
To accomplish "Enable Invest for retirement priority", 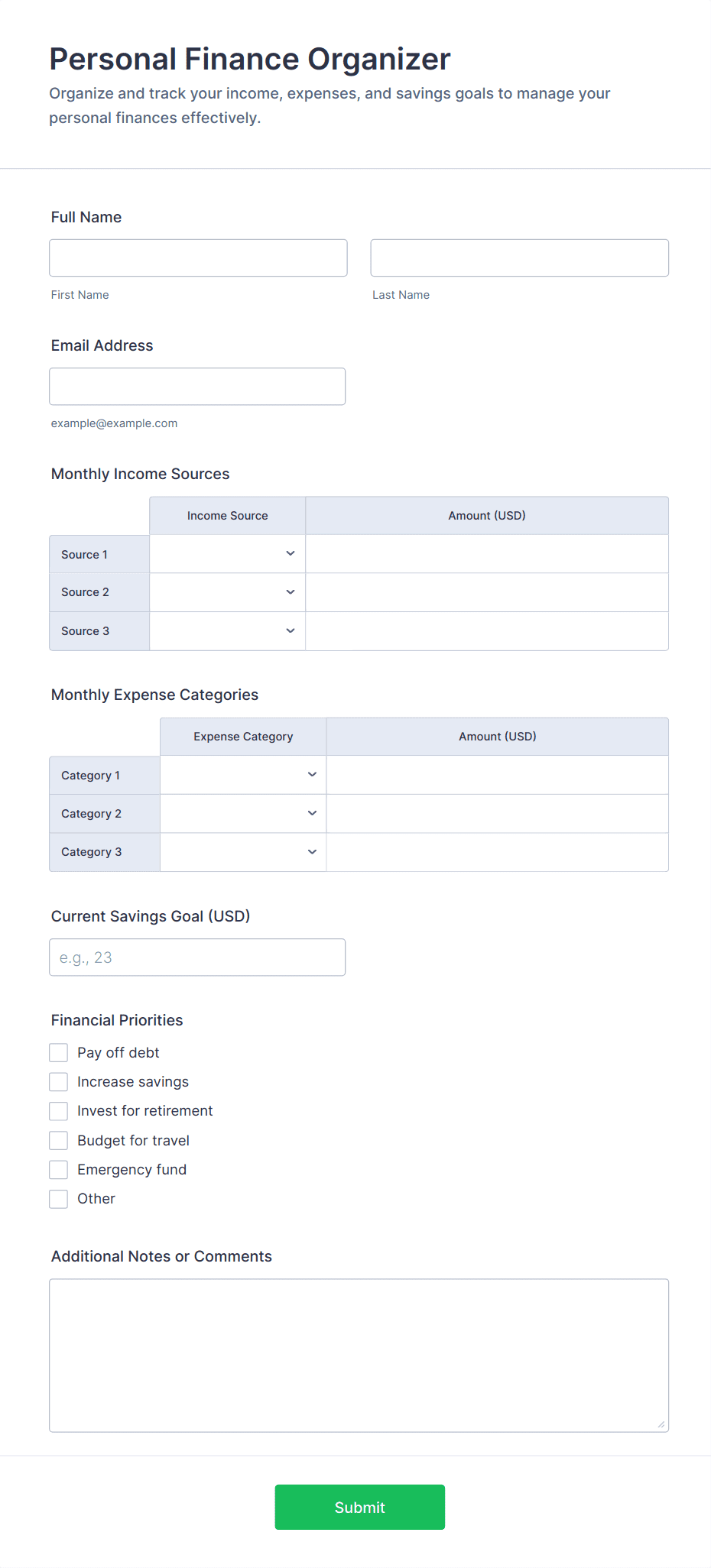I will click(x=59, y=1111).
